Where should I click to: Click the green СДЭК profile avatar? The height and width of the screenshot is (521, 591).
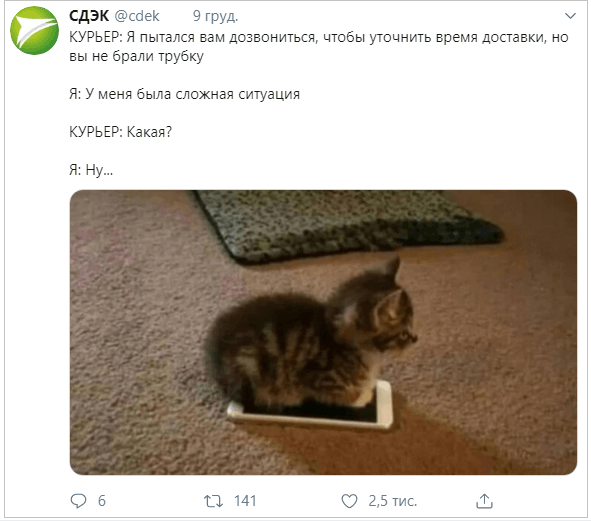click(34, 31)
